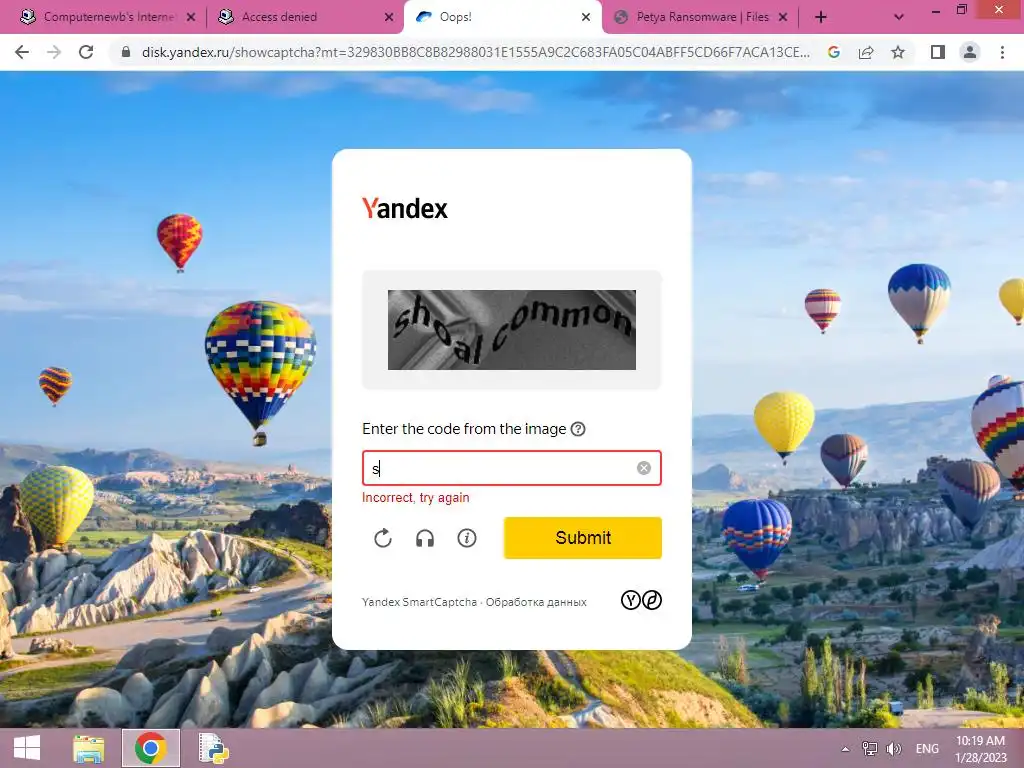Screen dimensions: 1024x768
Task: Click the captcha code input field
Action: (x=512, y=468)
